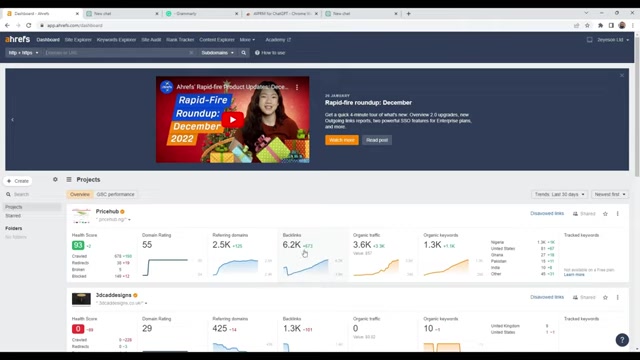The image size is (640, 360).
Task: Open Site Explorer in the top menu
Action: (78, 40)
